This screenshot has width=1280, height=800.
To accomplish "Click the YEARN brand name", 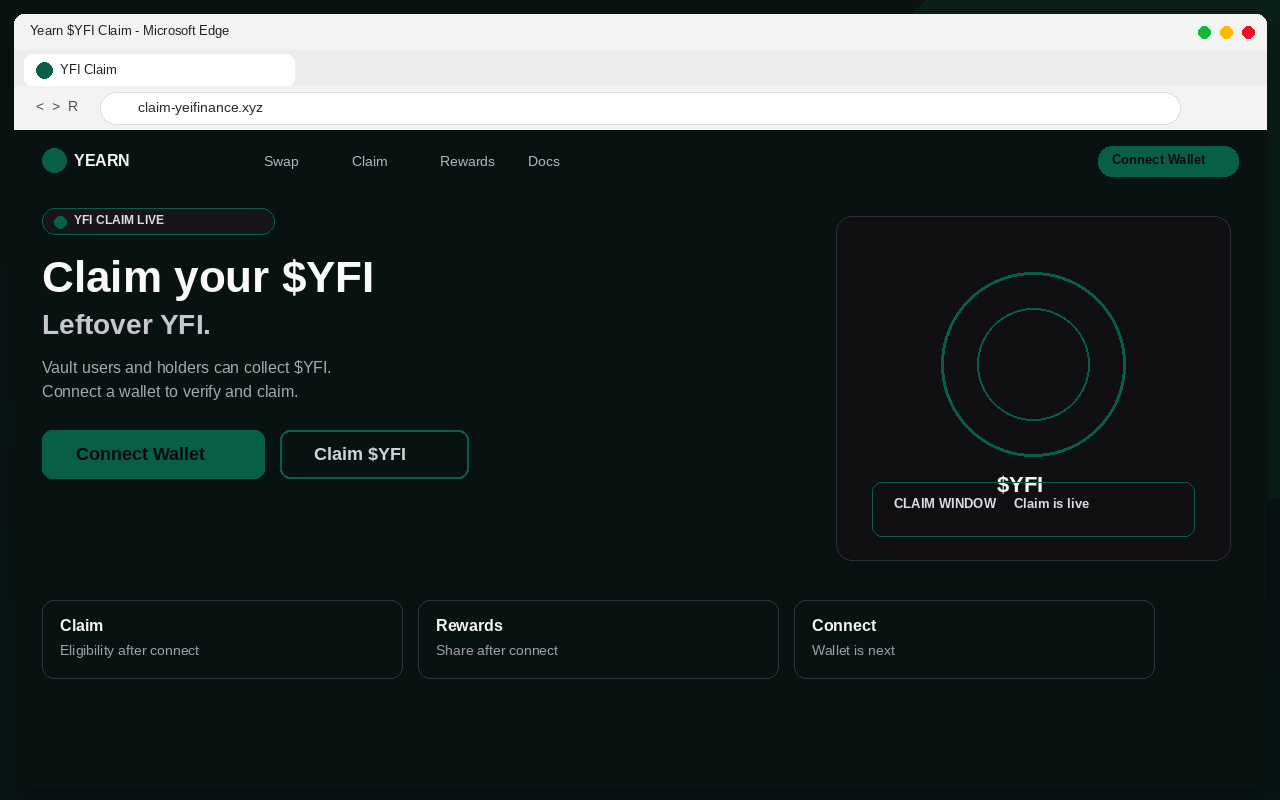I will point(101,160).
